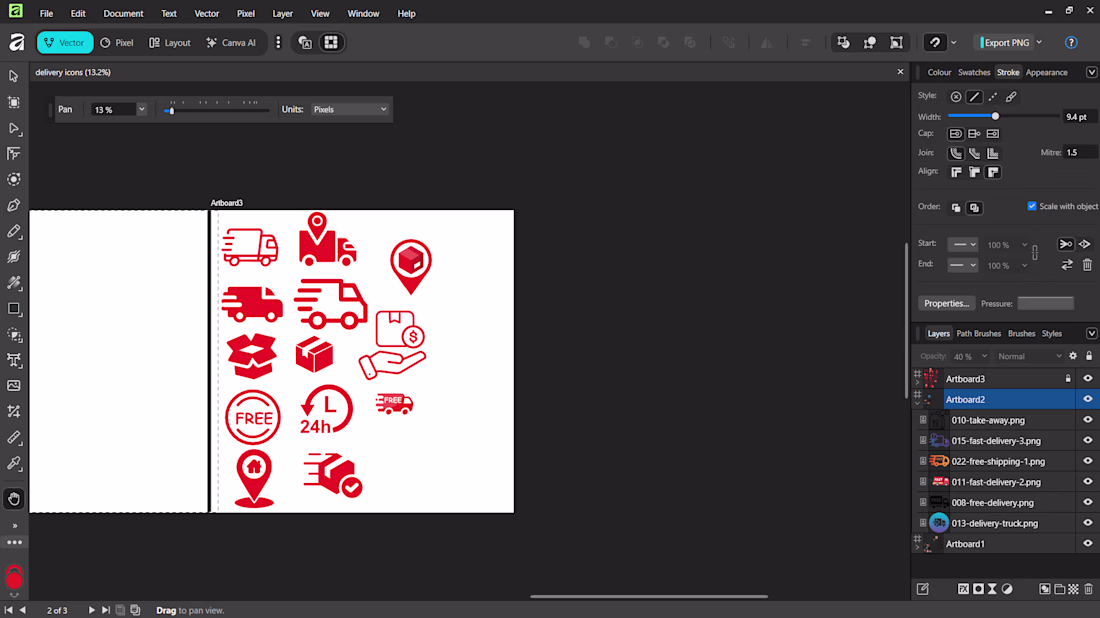
Task: Delete layer using Layers panel trash icon
Action: coord(1088,589)
